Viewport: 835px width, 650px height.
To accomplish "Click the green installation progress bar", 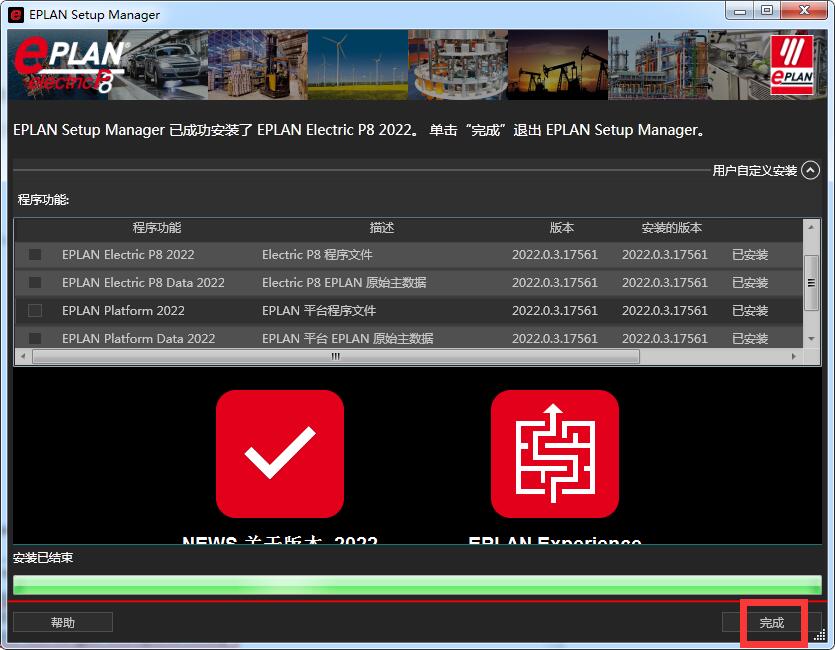I will click(416, 584).
